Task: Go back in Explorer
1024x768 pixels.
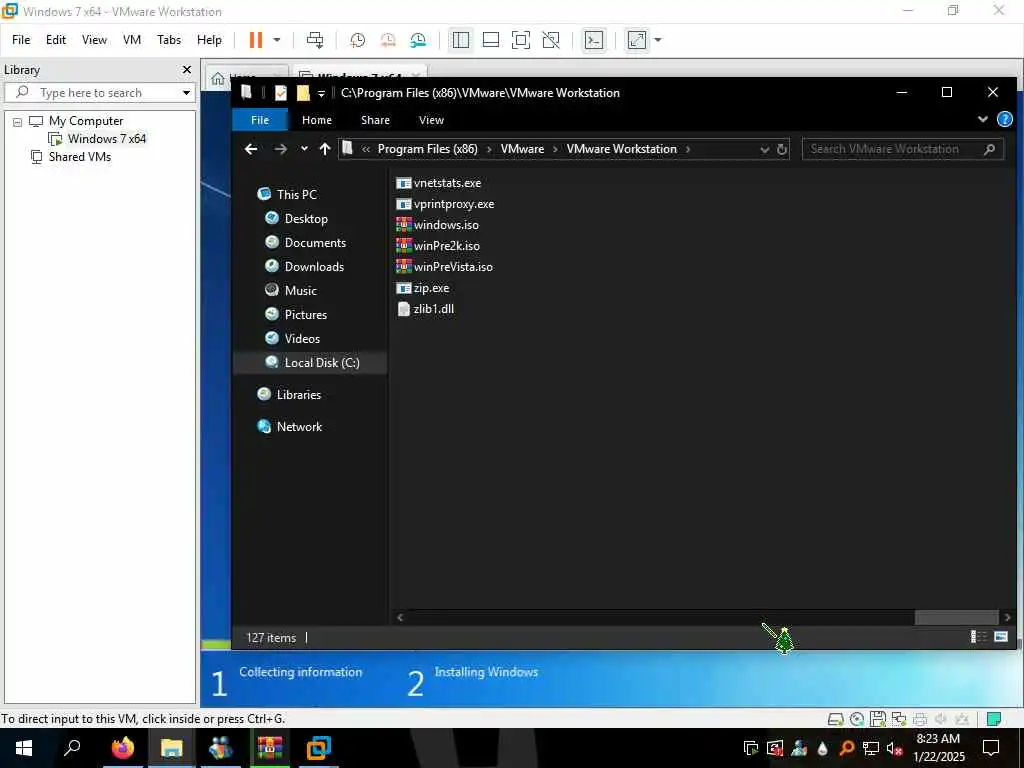Action: point(251,150)
